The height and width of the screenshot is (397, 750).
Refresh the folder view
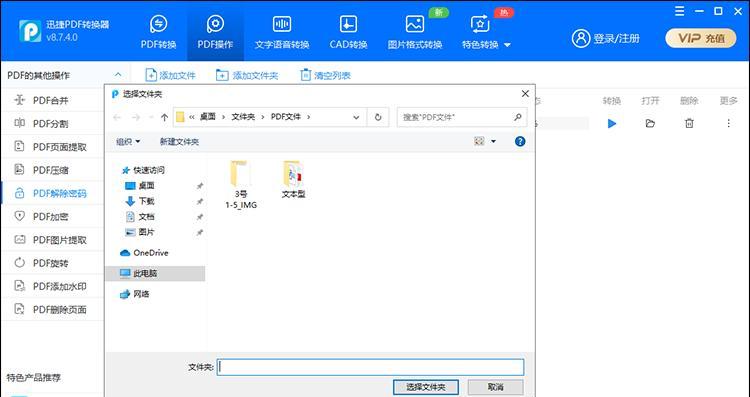click(x=378, y=117)
